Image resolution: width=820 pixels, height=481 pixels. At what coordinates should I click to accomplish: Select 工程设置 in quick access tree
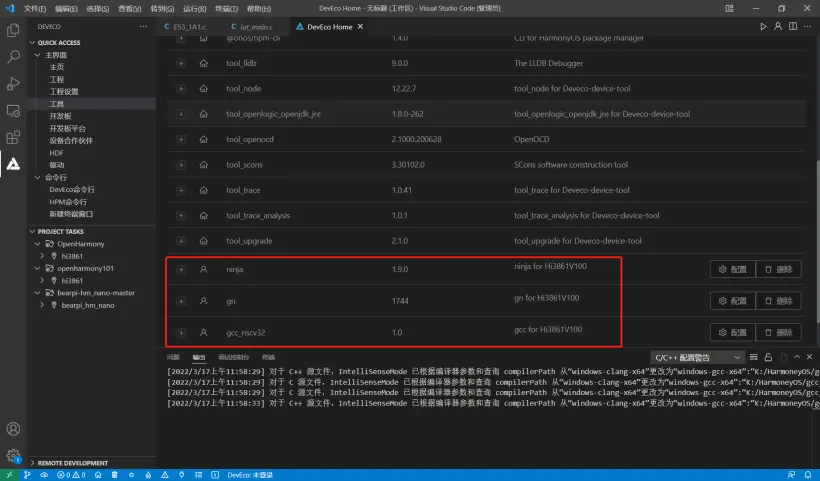pos(64,91)
